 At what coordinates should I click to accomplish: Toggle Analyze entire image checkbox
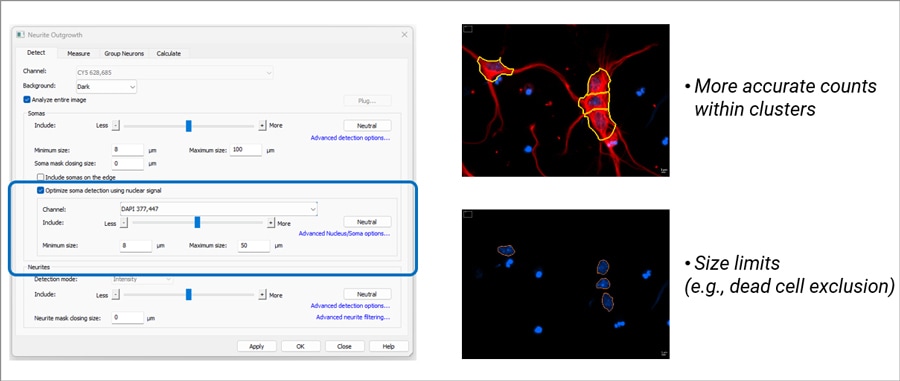pos(26,99)
